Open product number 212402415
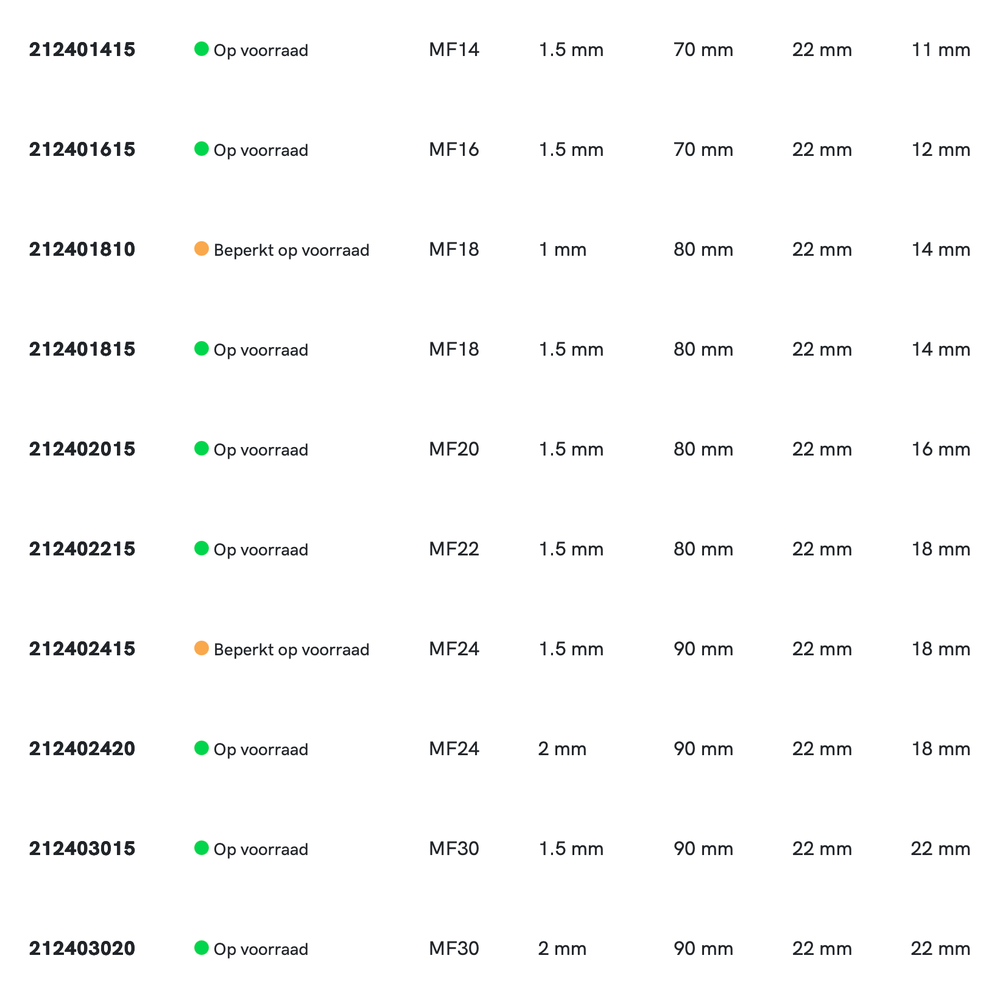Screen dimensions: 1000x1000 click(82, 649)
